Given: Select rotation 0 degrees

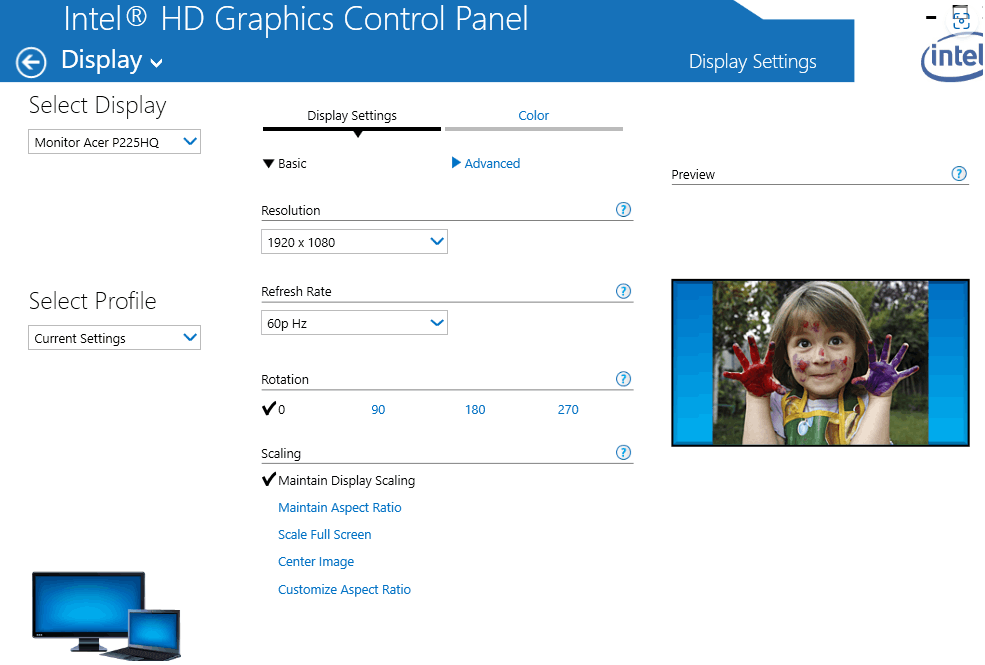Looking at the screenshot, I should click(x=273, y=409).
